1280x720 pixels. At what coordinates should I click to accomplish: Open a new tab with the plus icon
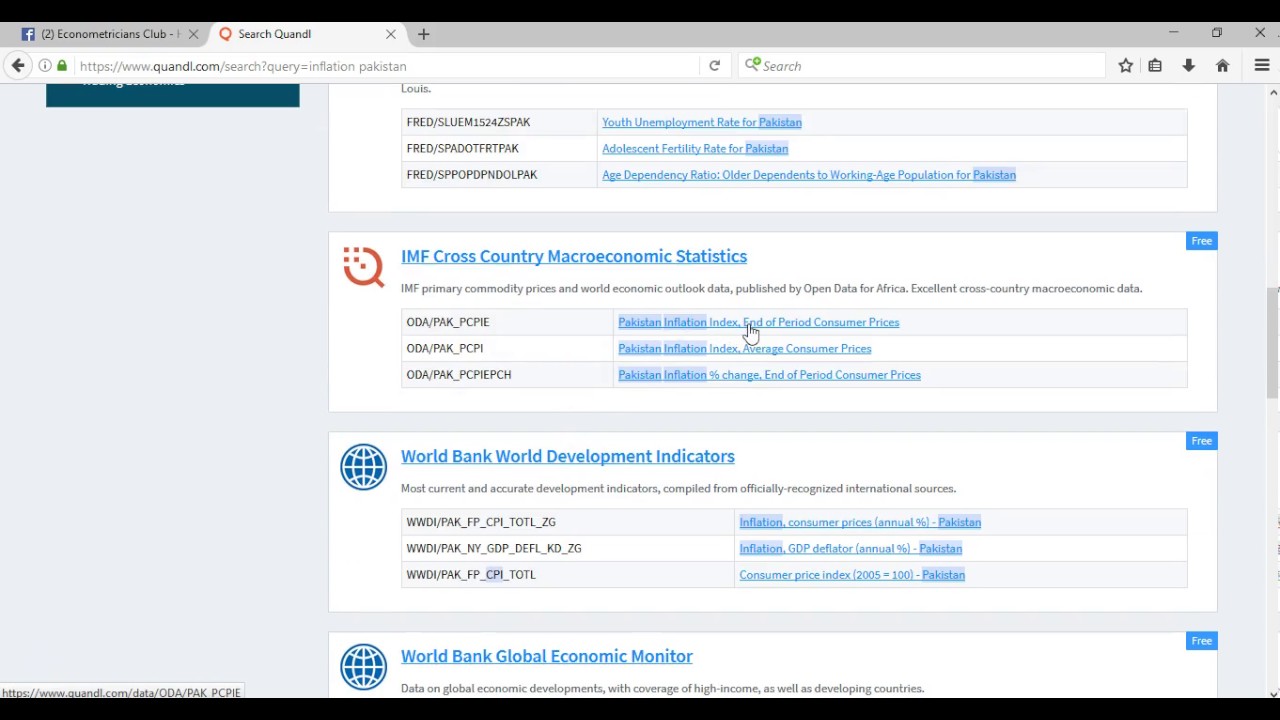(x=423, y=34)
